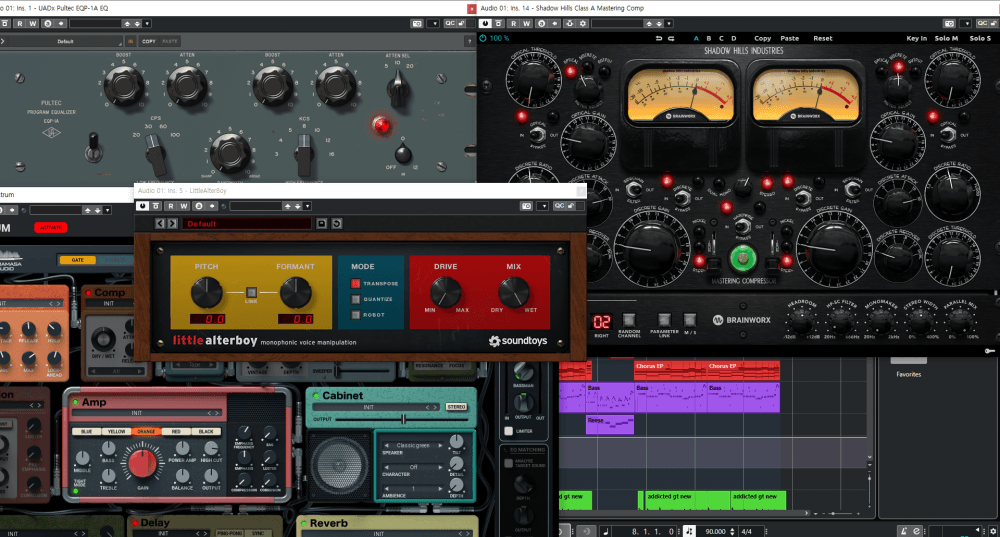This screenshot has width=1000, height=537.
Task: Click Read automation (R) in Pultec EQ window
Action: pyautogui.click(x=19, y=24)
